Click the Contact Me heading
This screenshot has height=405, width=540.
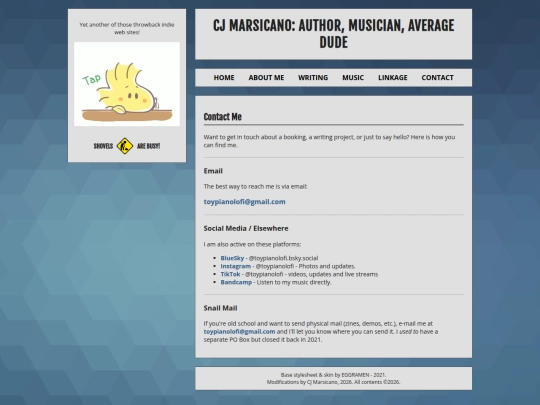[222, 117]
